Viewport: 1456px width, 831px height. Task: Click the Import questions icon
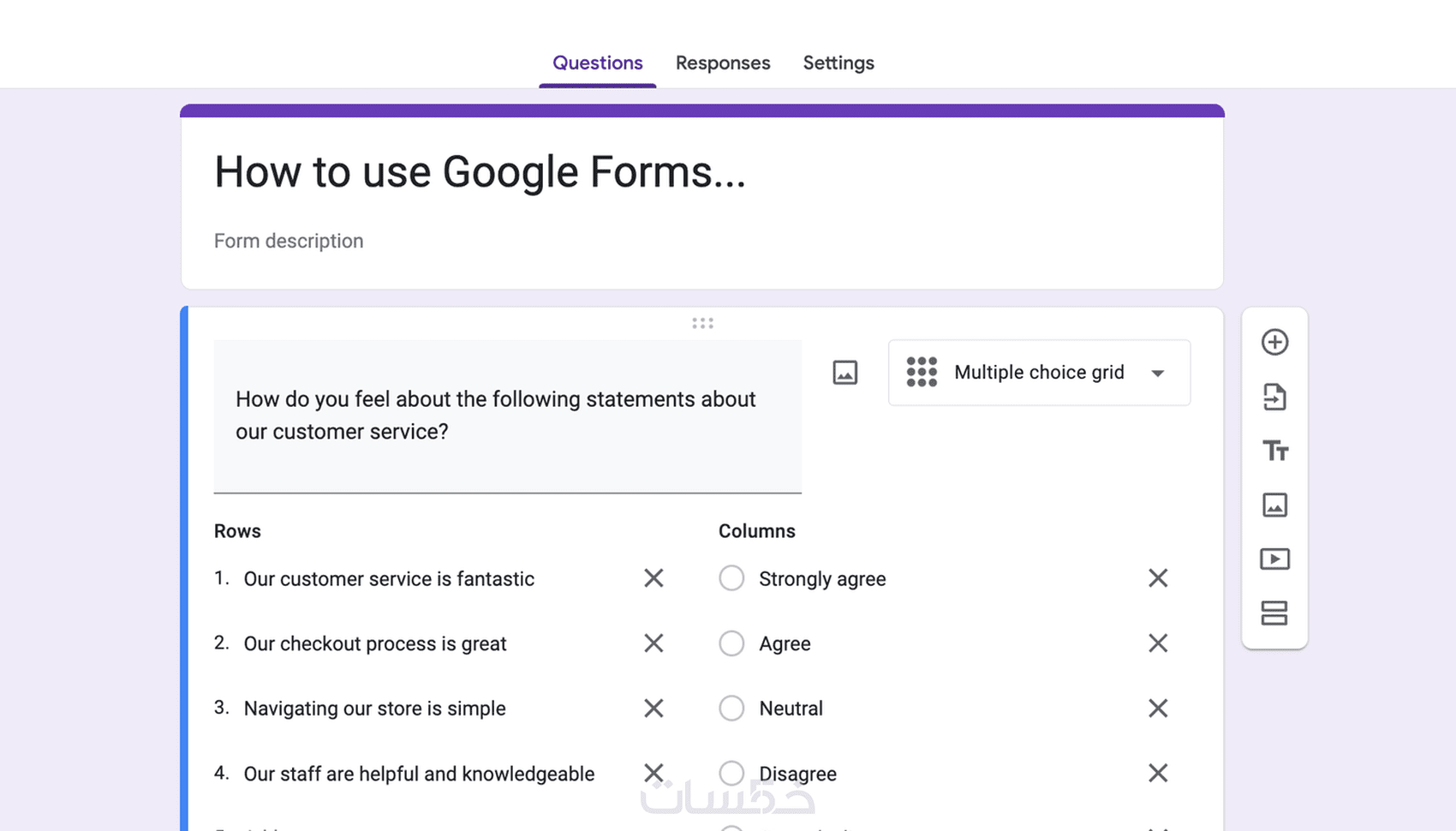(1274, 397)
